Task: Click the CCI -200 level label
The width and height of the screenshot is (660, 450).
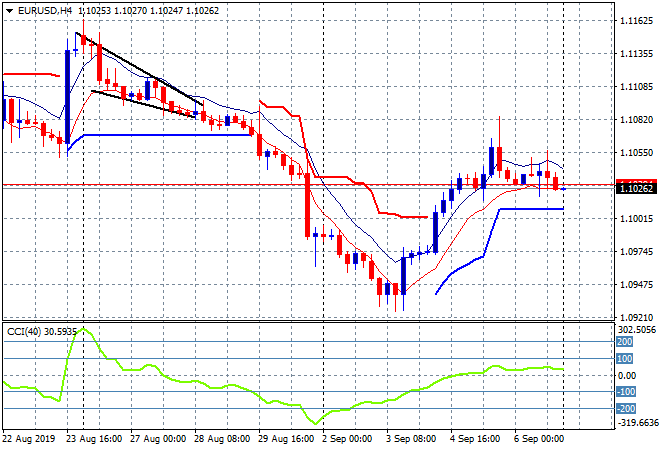Action: [x=625, y=409]
